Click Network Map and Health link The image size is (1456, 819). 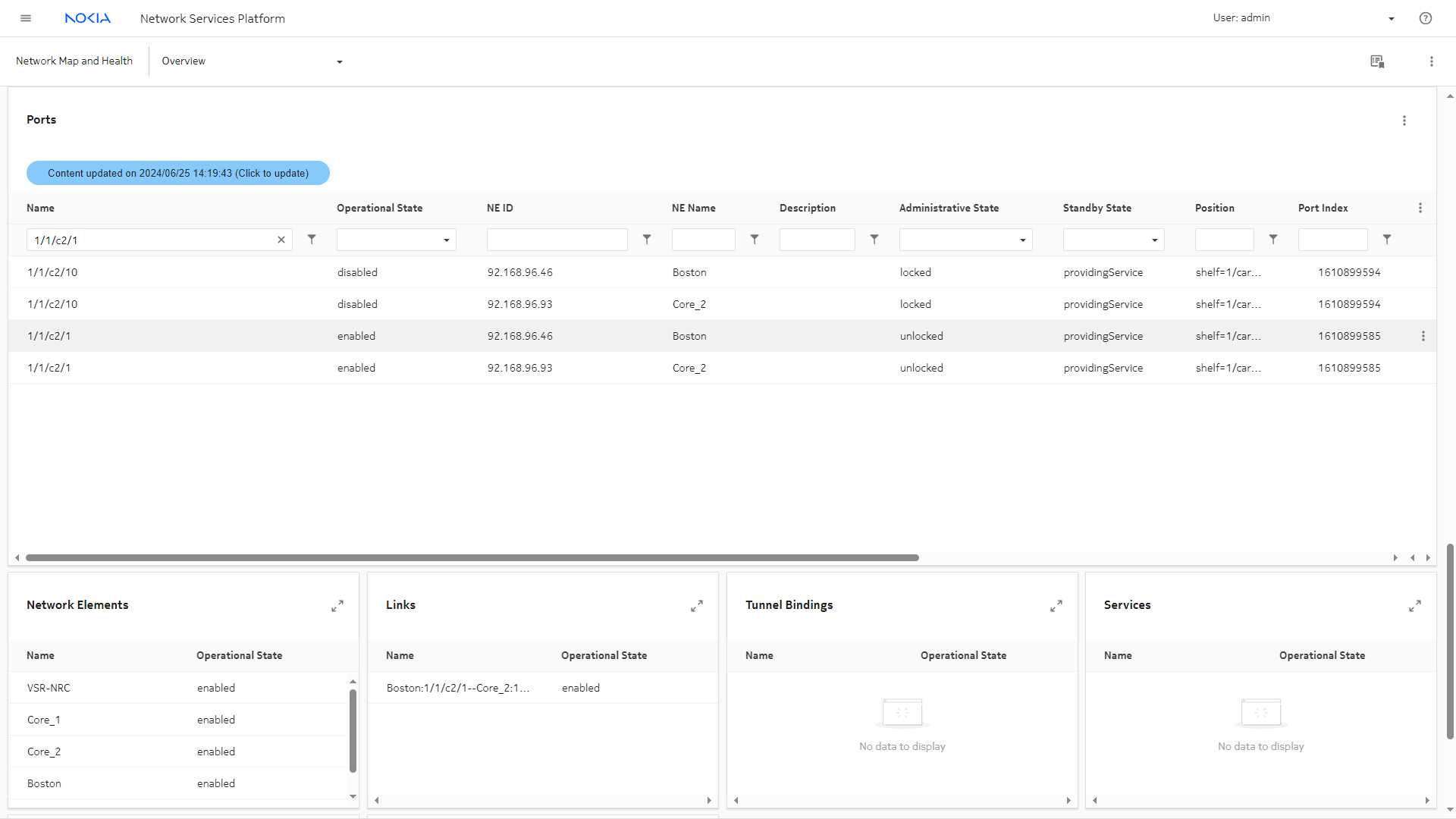74,61
